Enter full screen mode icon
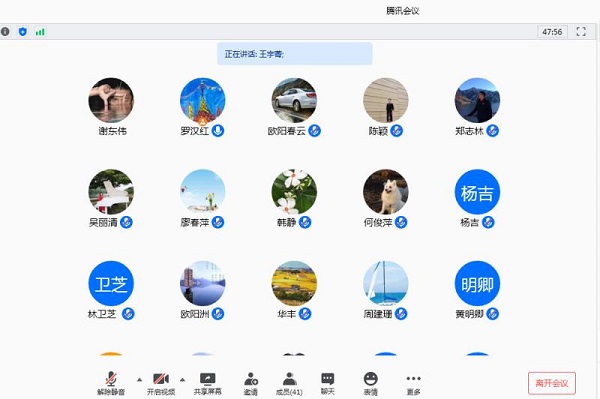The height and width of the screenshot is (399, 600). tap(581, 32)
